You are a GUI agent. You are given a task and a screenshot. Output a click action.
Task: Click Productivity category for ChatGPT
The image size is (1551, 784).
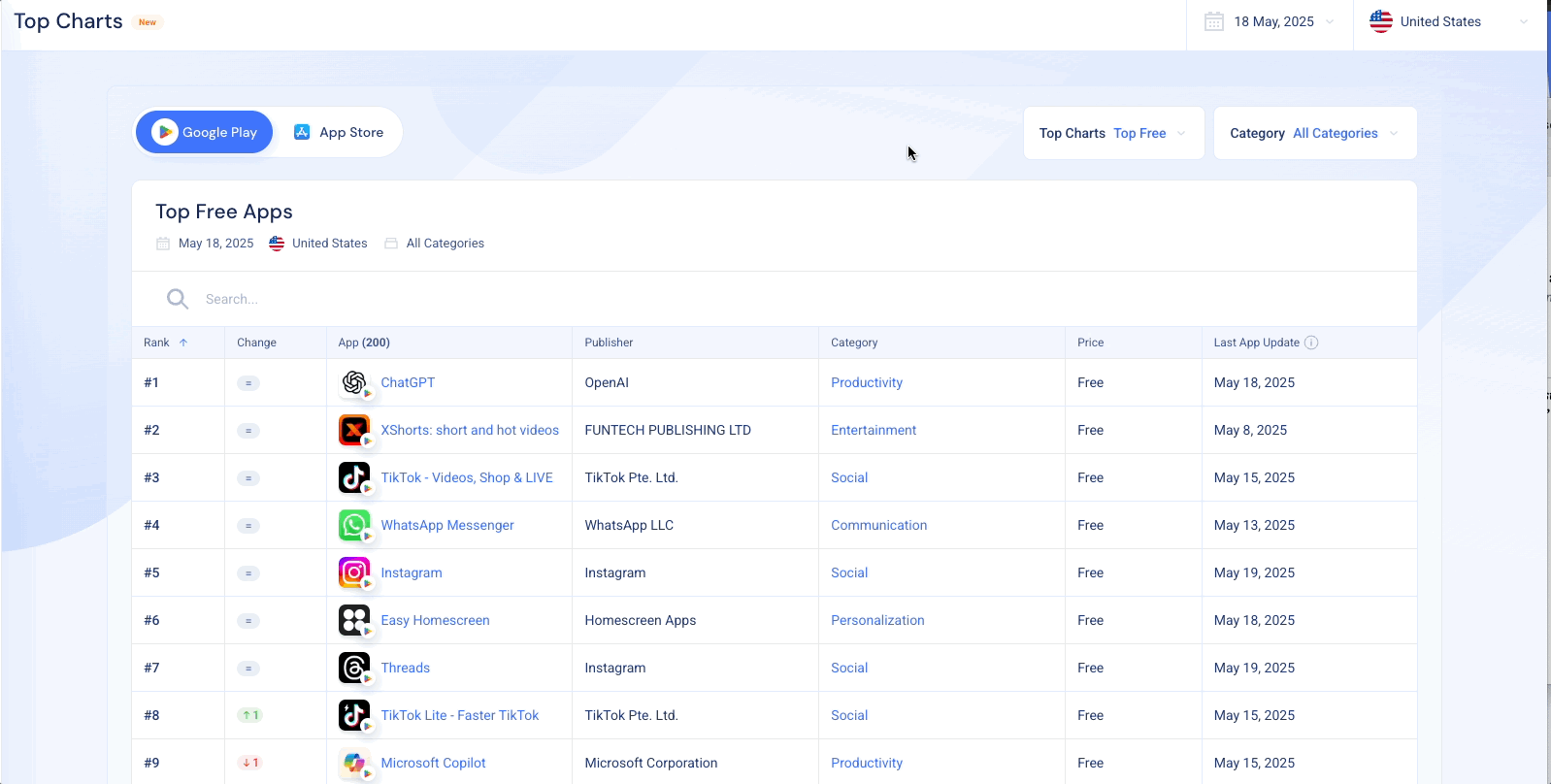(x=867, y=382)
